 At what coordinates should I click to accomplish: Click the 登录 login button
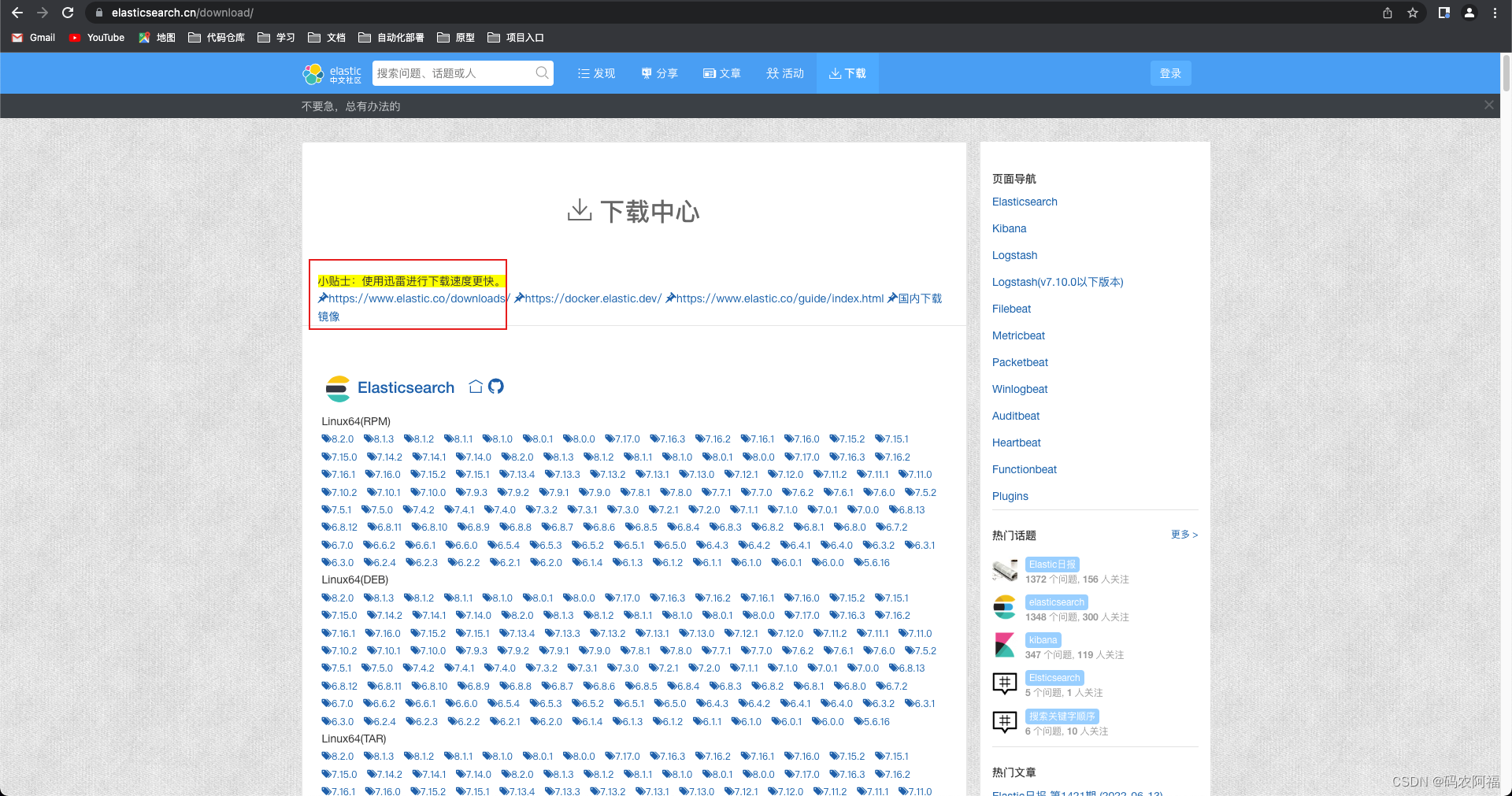pyautogui.click(x=1170, y=73)
